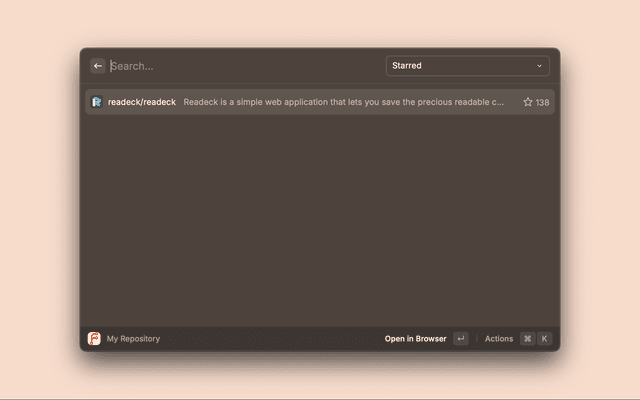
Task: Click the Enter key icon
Action: pyautogui.click(x=460, y=339)
